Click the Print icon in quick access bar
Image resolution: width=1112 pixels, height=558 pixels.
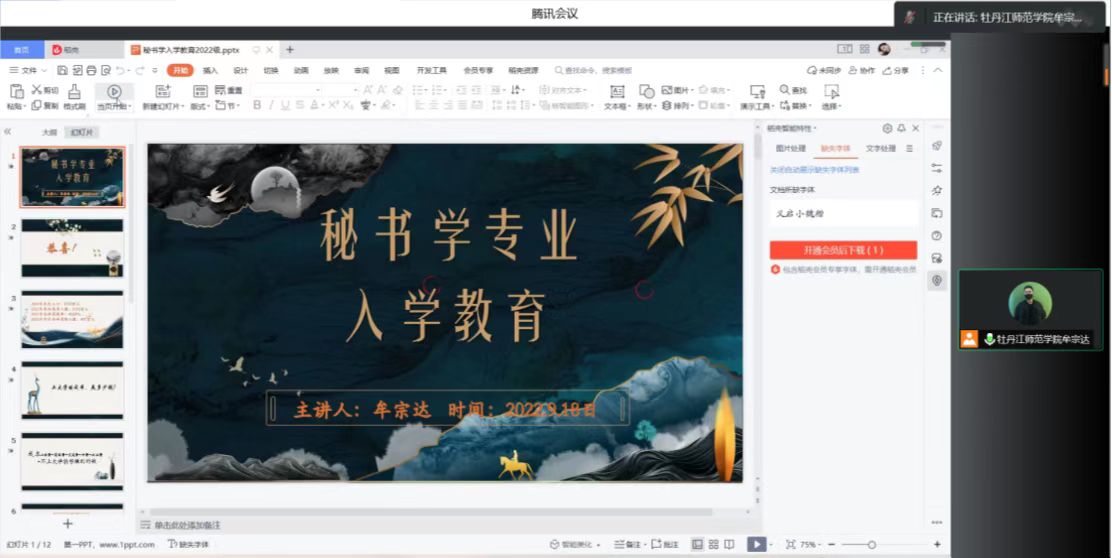coord(91,70)
